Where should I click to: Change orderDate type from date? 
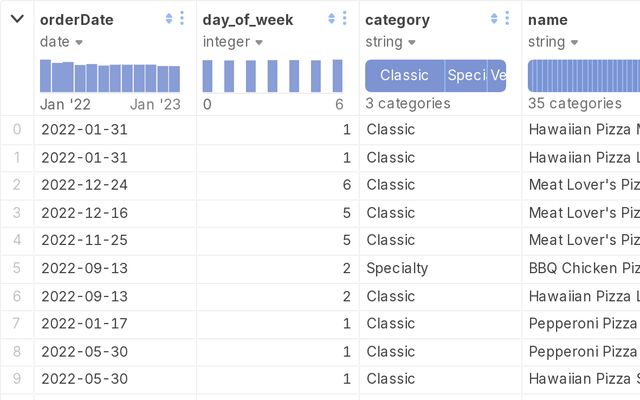(x=61, y=42)
